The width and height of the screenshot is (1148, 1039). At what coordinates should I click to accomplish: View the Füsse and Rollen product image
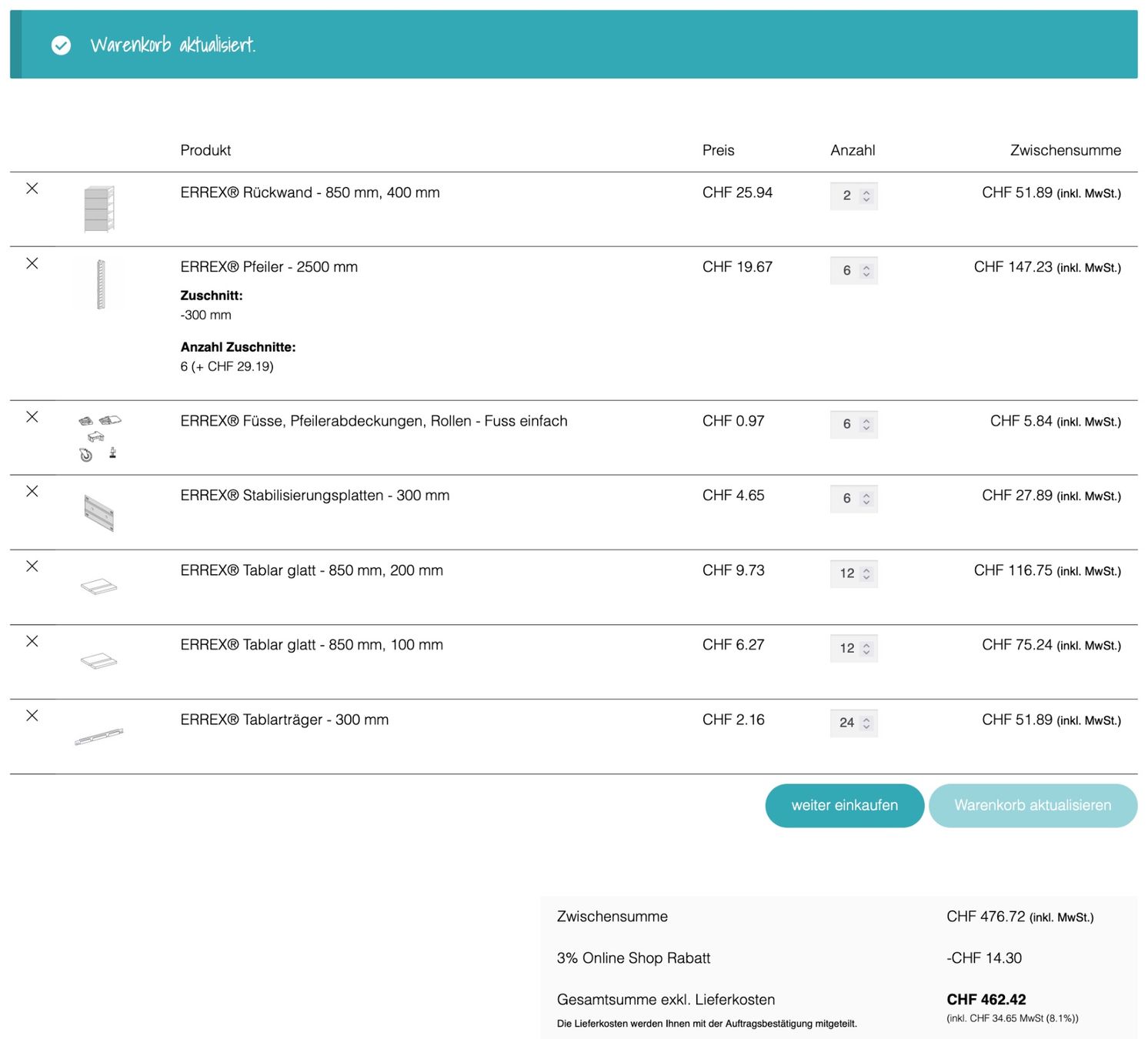99,437
